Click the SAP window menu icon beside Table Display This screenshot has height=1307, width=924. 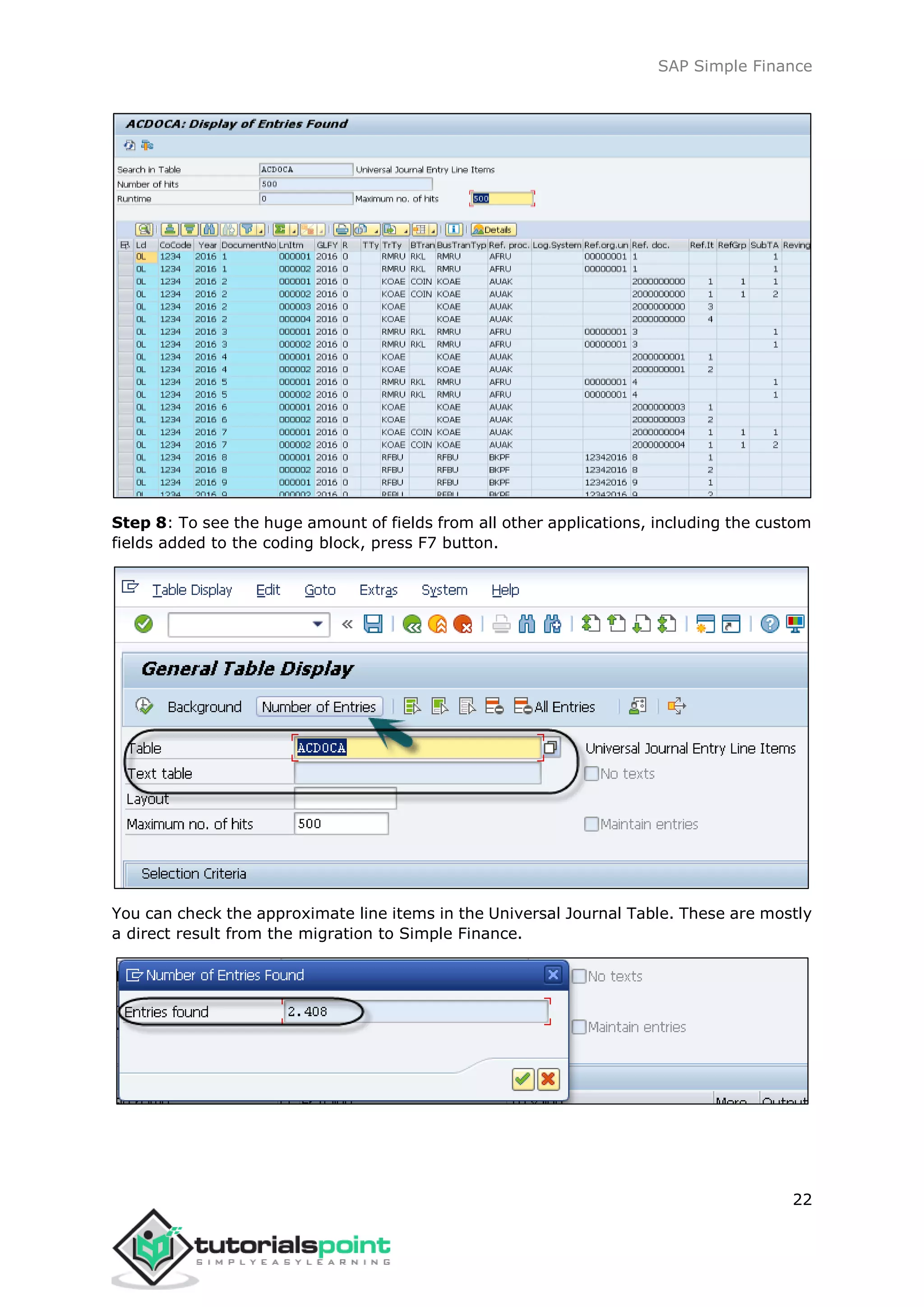pyautogui.click(x=130, y=586)
